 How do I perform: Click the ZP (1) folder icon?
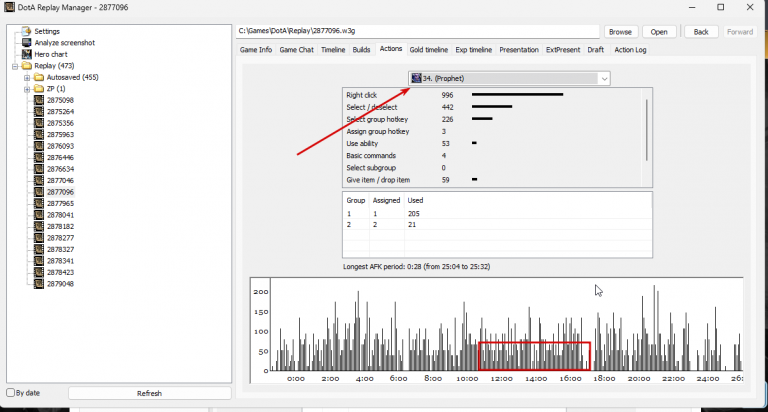(x=39, y=89)
